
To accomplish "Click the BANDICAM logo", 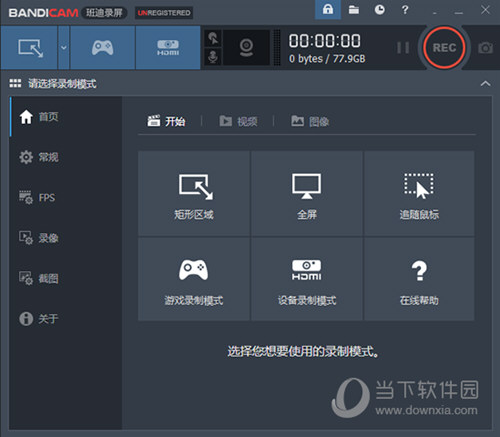I will click(x=43, y=13).
